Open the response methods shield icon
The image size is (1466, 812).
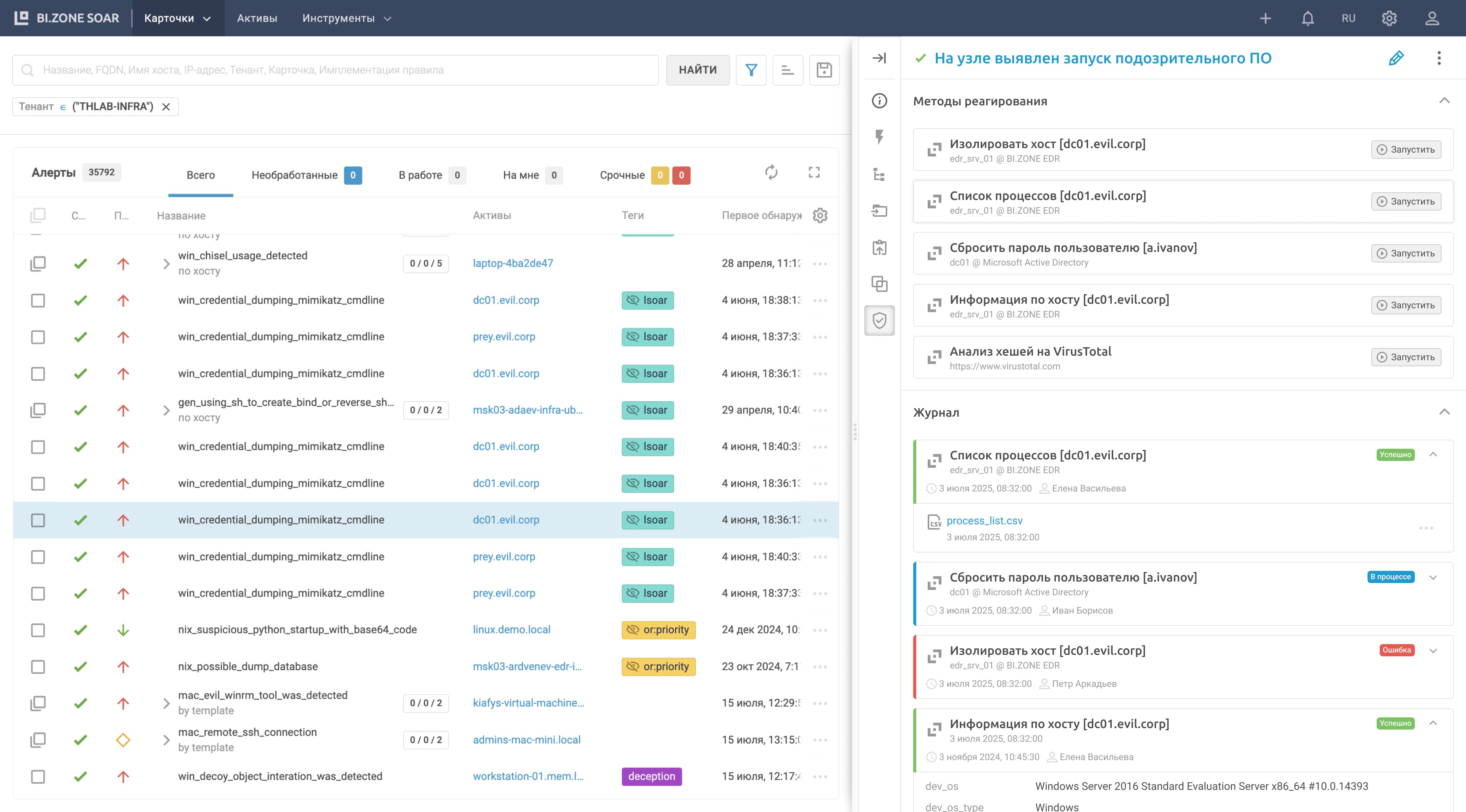[x=879, y=321]
